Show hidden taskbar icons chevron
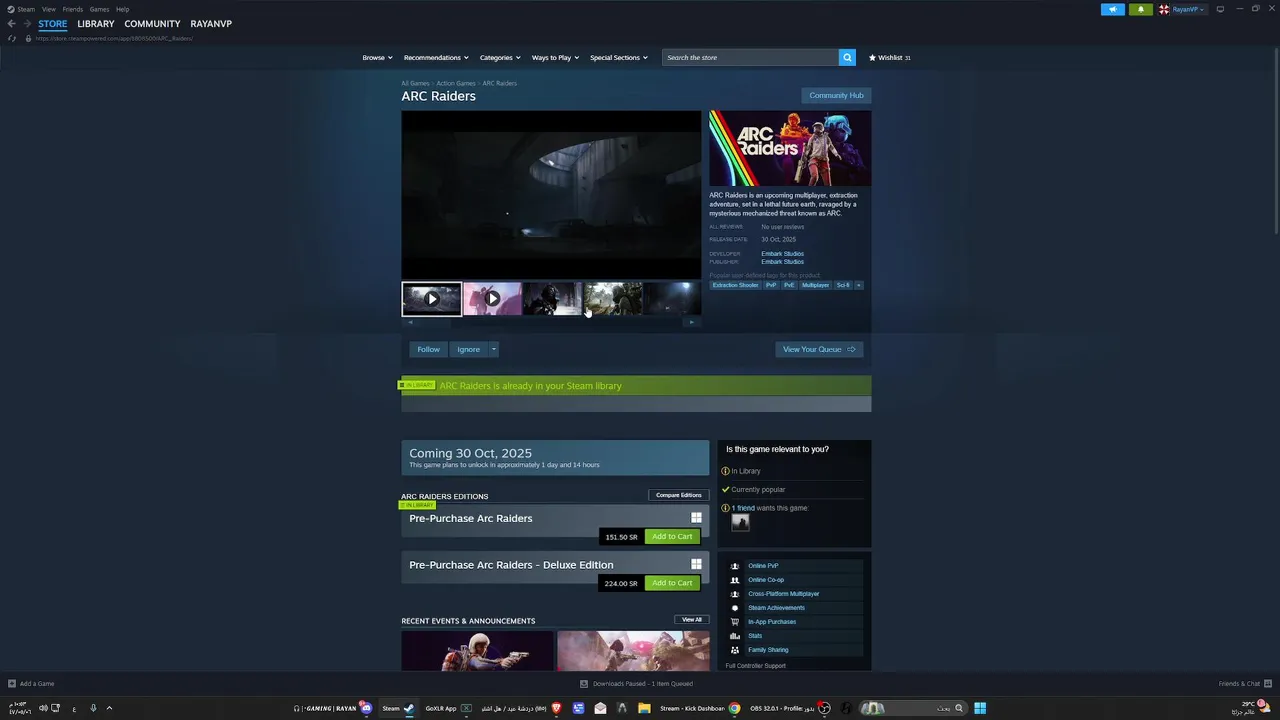Screen dimensions: 1280x720 click(x=109, y=708)
